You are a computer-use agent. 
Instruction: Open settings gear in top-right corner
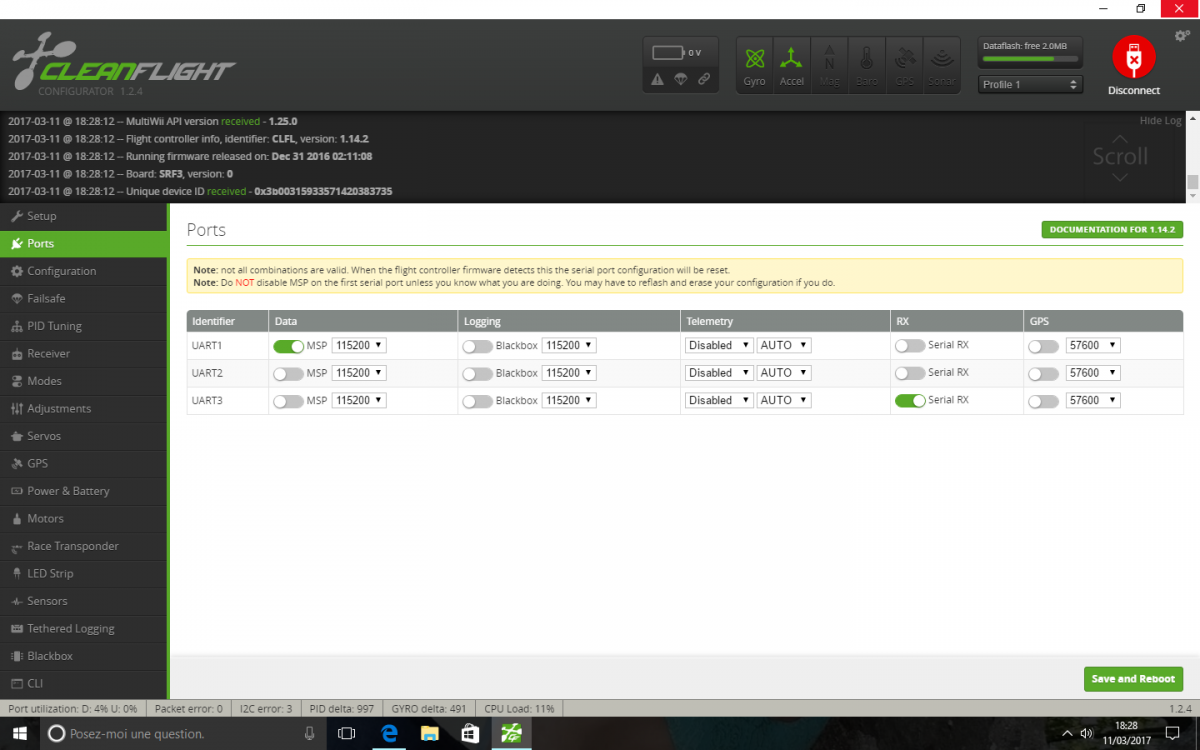[x=1181, y=37]
